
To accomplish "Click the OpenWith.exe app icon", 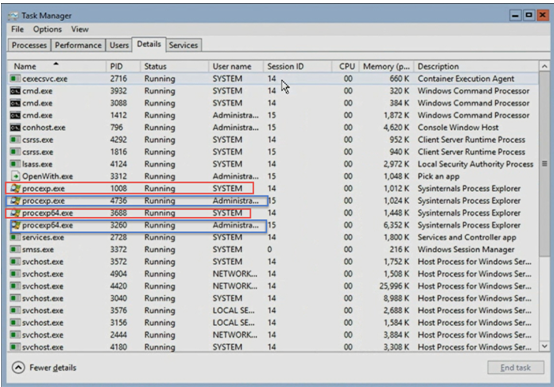I will coord(15,176).
